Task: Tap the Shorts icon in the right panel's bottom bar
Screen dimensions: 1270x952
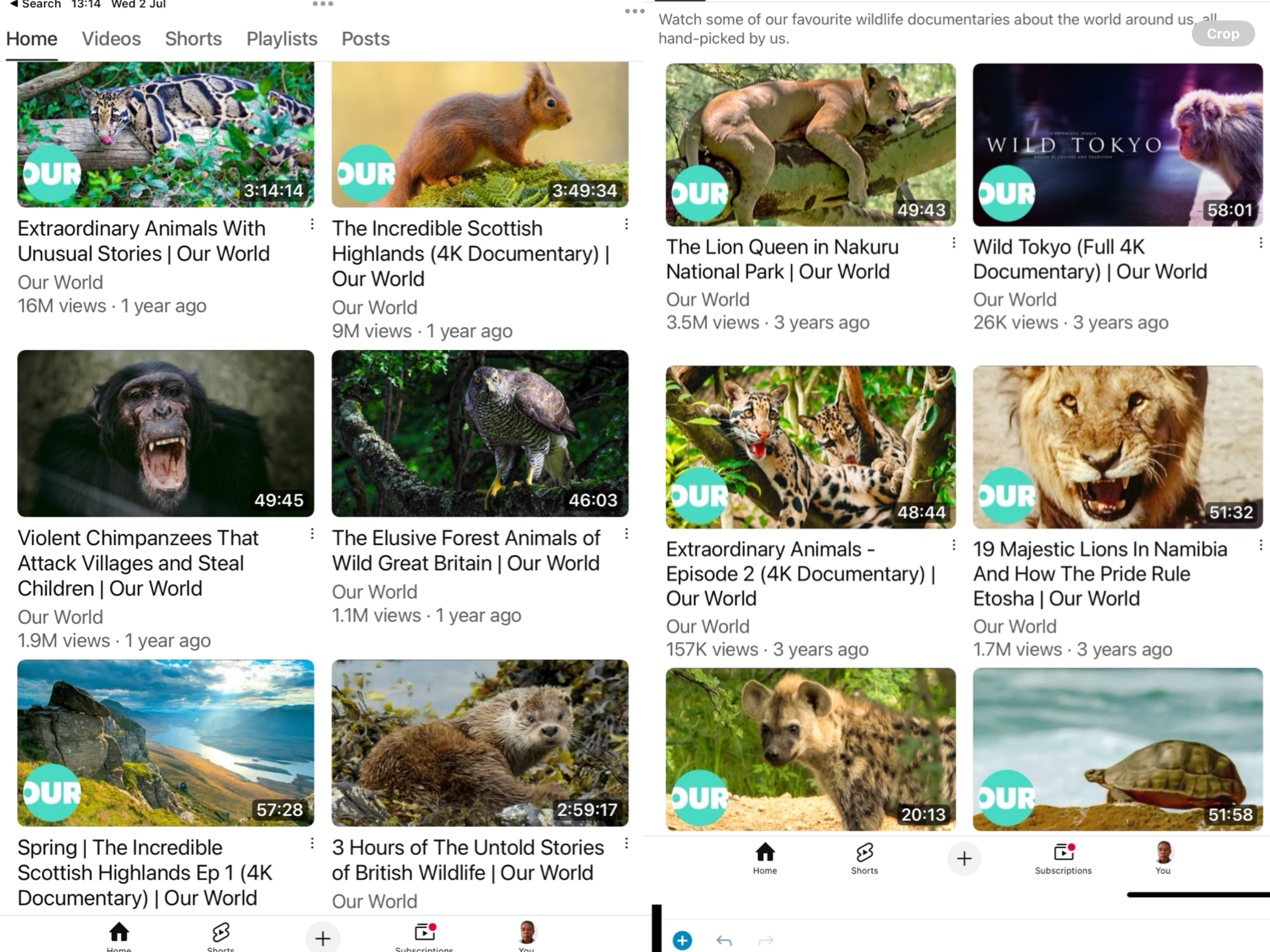Action: pyautogui.click(x=864, y=853)
